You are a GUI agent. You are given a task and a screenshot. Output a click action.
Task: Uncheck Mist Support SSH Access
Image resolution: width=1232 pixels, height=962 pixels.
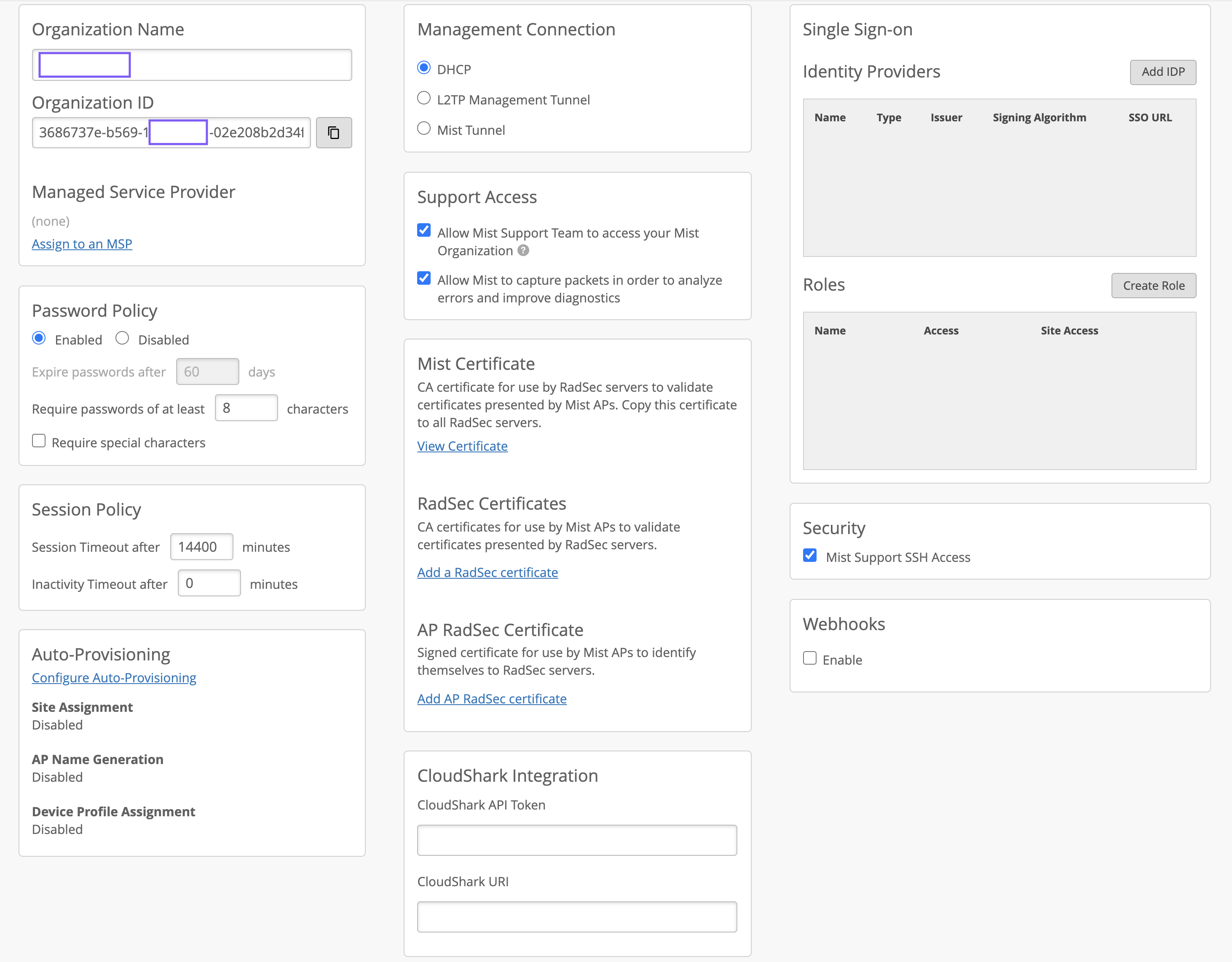point(809,556)
